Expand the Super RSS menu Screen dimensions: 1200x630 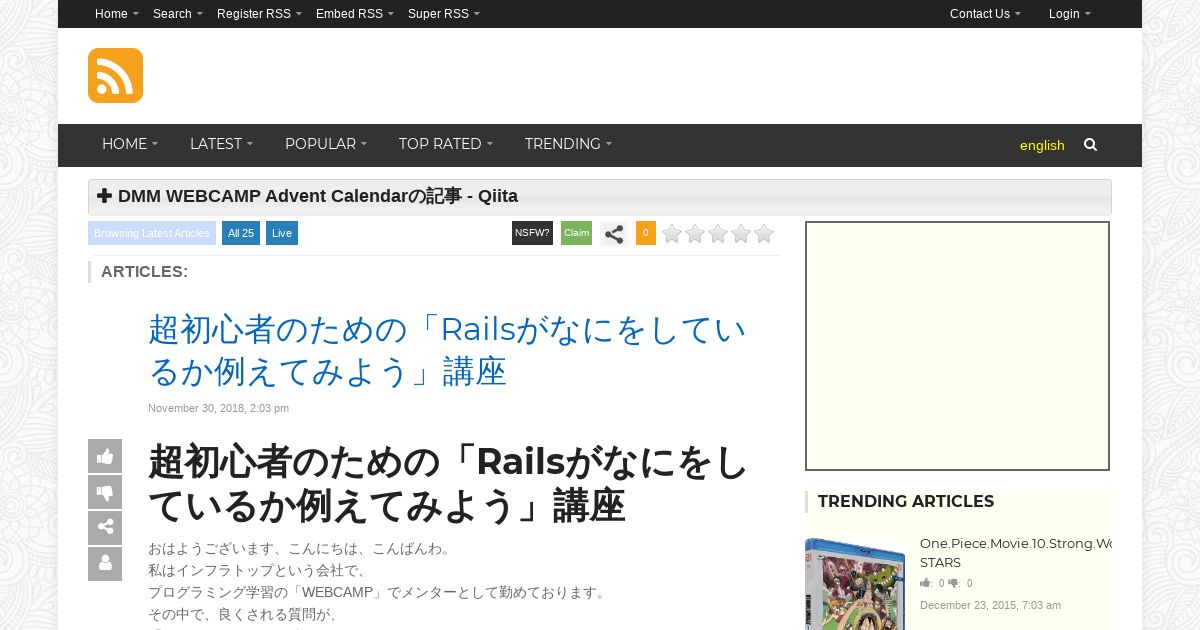point(444,14)
